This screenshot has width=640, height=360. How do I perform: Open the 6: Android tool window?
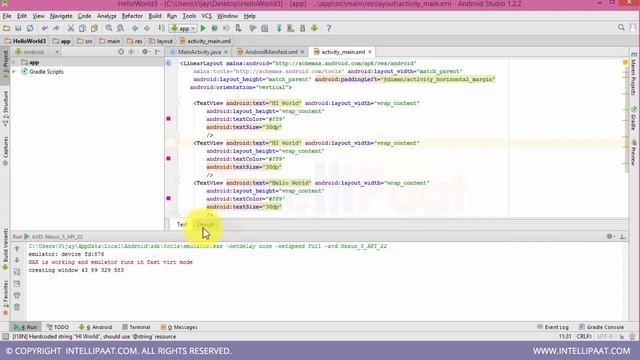(96, 327)
